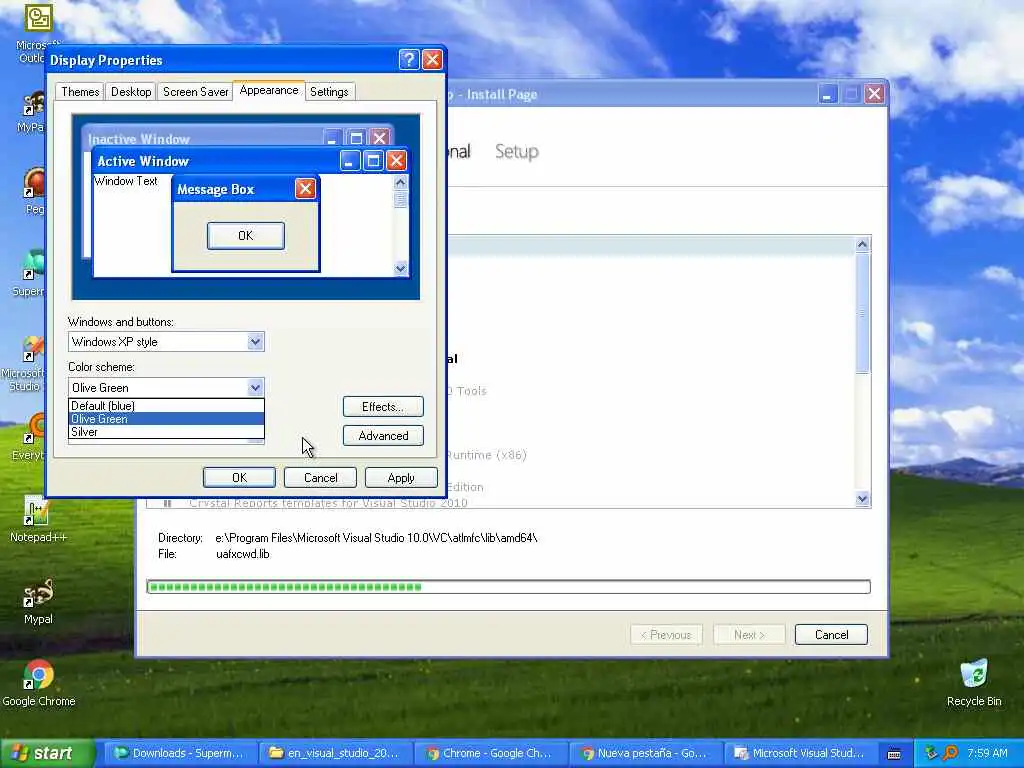Image resolution: width=1024 pixels, height=768 pixels.
Task: Click the installer progress bar
Action: (508, 586)
